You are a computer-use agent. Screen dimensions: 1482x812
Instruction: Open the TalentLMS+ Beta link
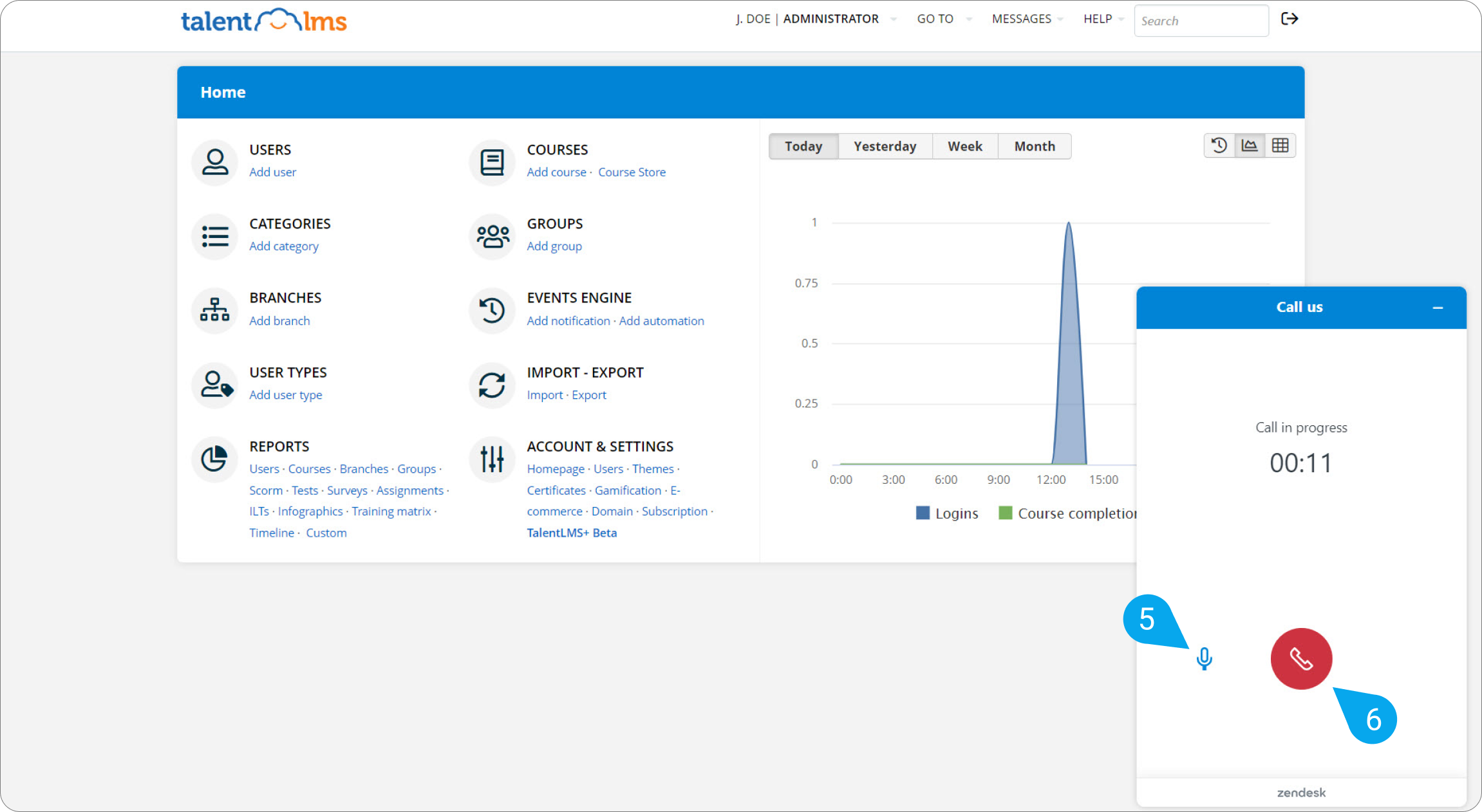coord(572,532)
